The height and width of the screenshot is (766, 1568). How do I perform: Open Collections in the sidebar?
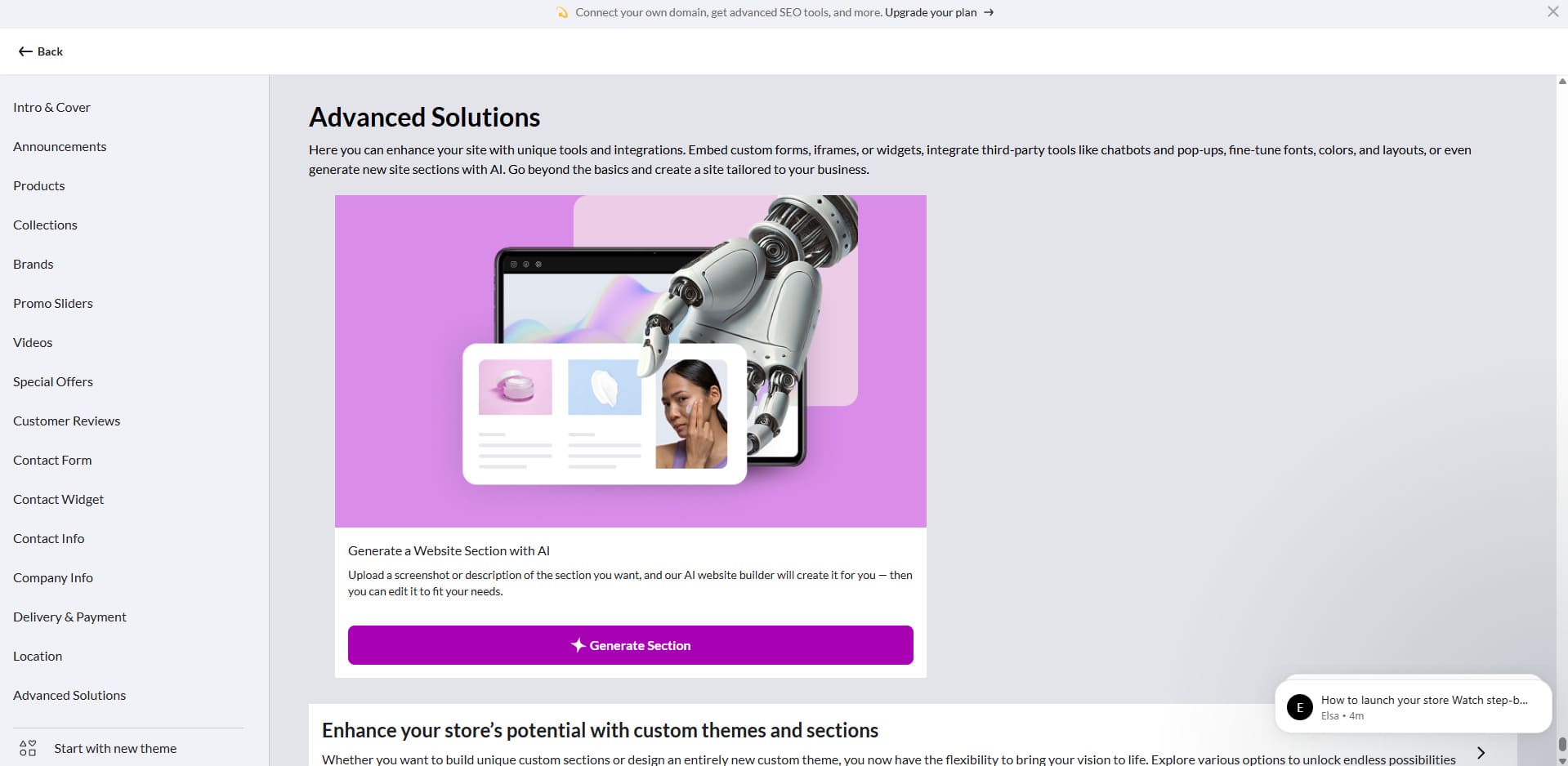[x=45, y=225]
